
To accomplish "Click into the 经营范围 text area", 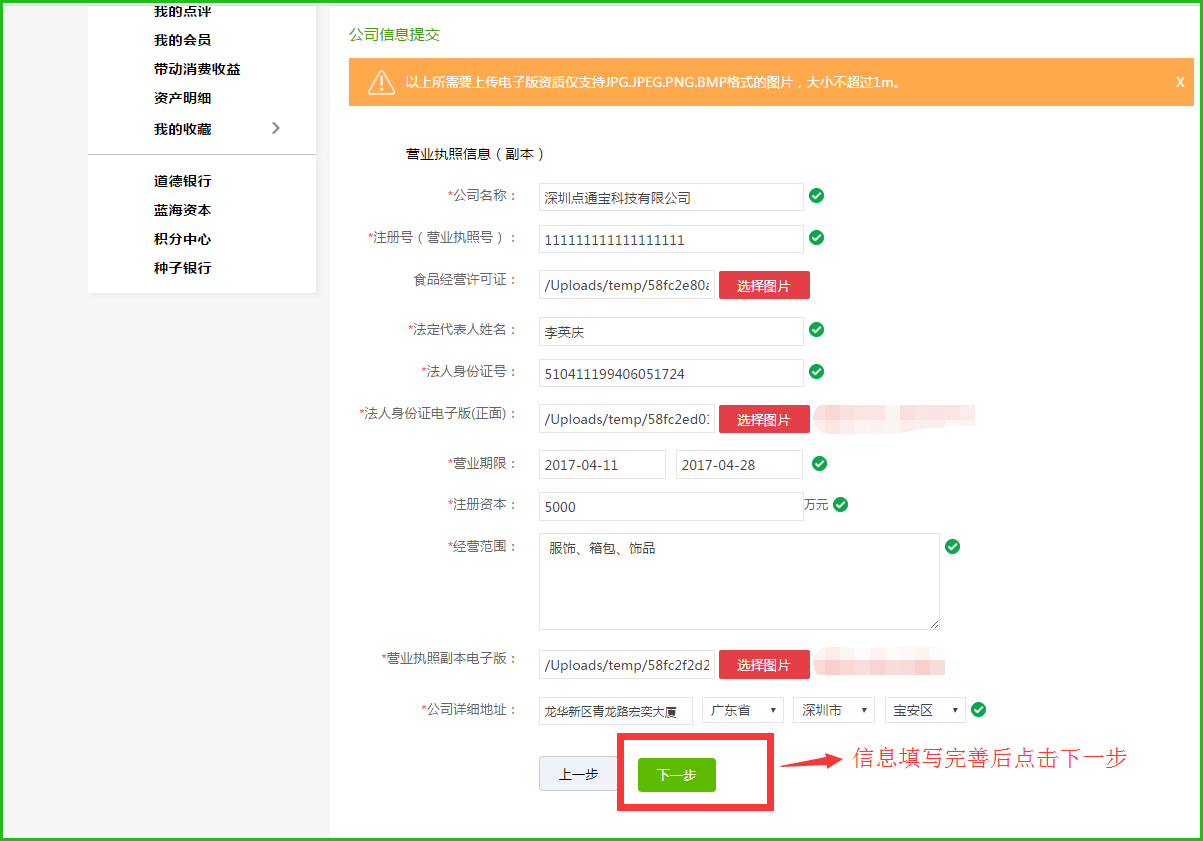I will 738,582.
